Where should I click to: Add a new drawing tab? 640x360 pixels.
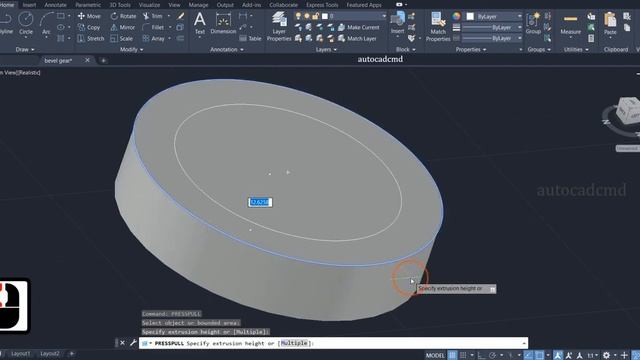pyautogui.click(x=103, y=60)
